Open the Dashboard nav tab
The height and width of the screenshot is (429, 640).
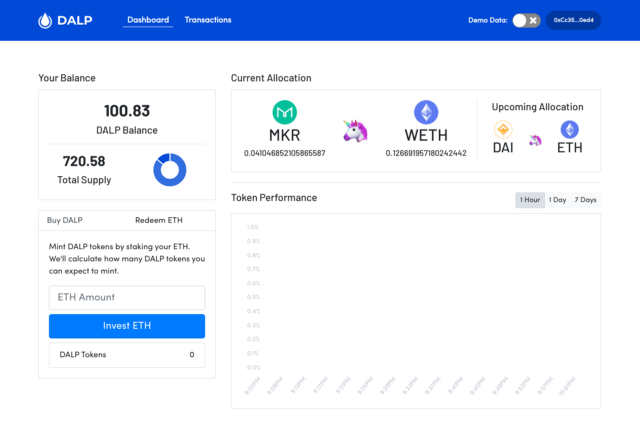coord(148,20)
